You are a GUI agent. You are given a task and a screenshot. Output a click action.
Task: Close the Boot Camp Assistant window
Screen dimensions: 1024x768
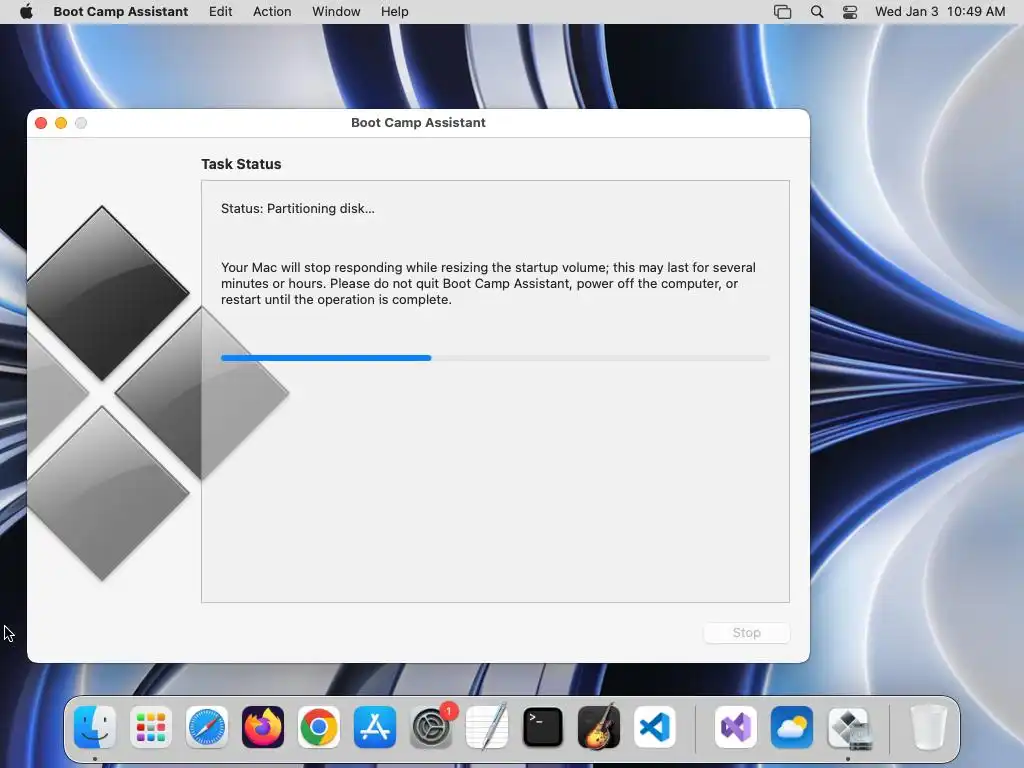[x=41, y=123]
